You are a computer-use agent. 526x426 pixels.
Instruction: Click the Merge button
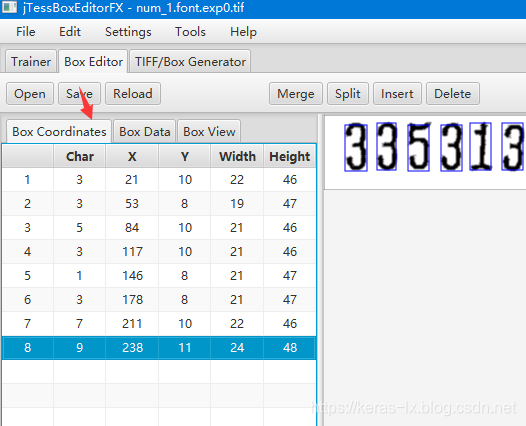296,94
